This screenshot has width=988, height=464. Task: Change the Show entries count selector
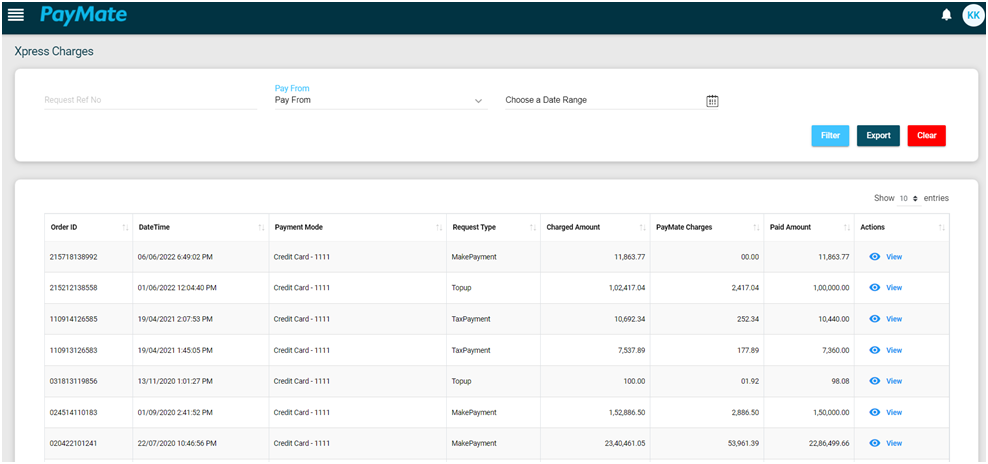[909, 198]
